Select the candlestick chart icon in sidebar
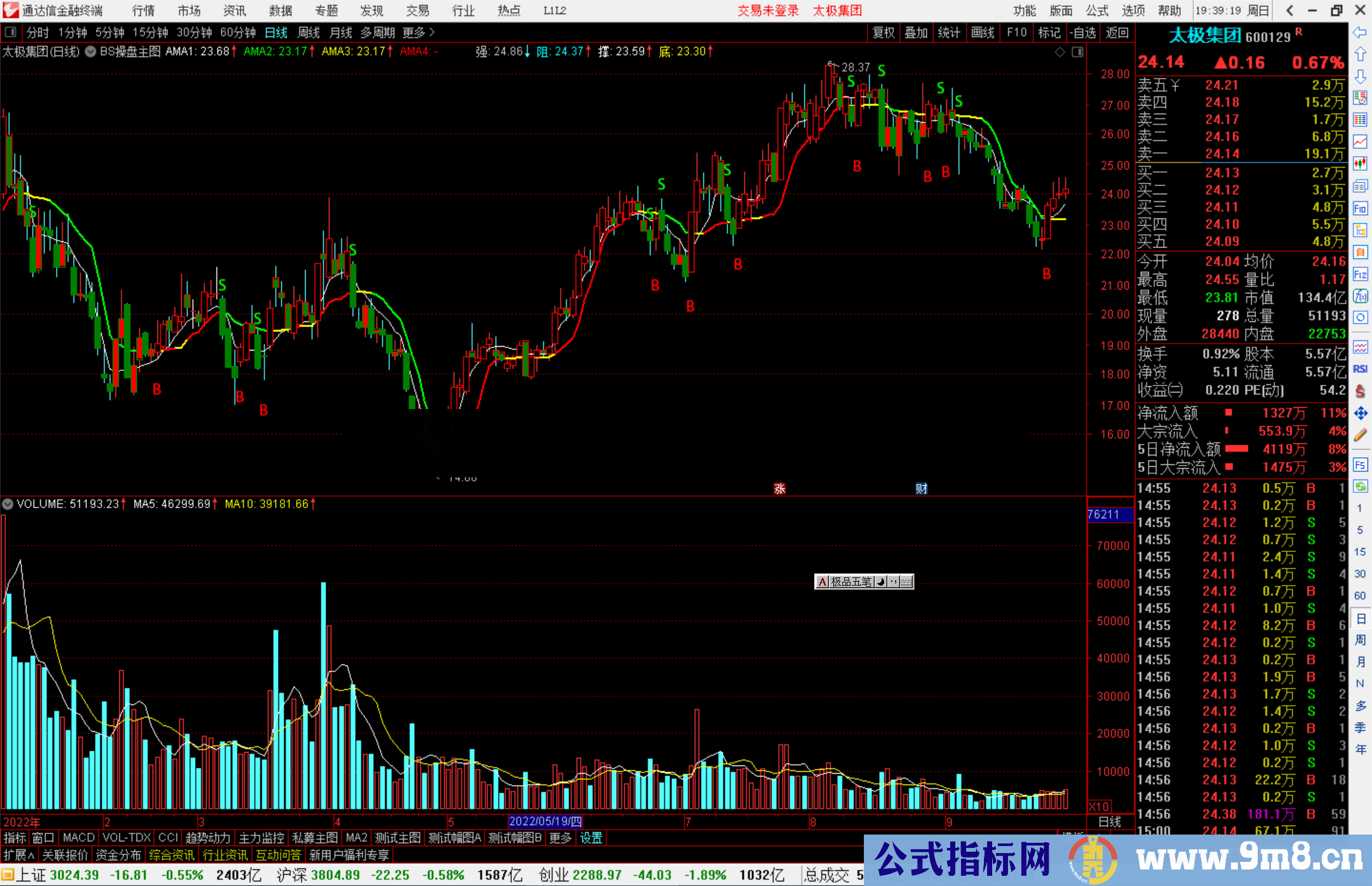 1360,164
